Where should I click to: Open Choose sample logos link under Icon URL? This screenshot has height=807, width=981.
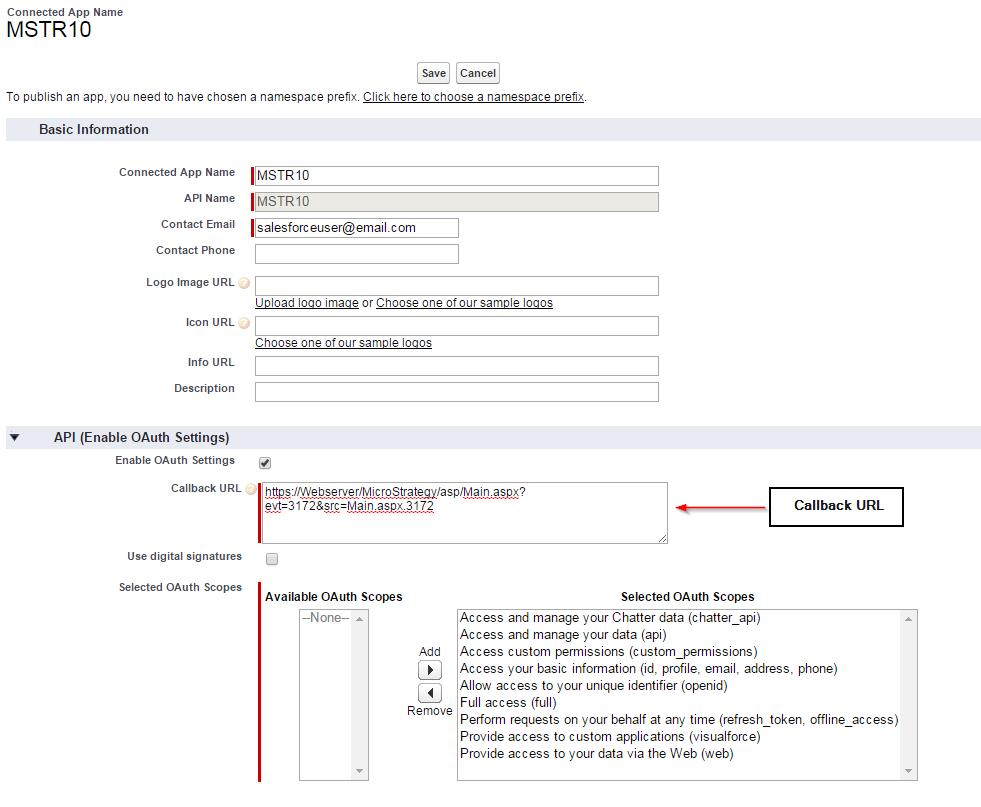tap(343, 343)
